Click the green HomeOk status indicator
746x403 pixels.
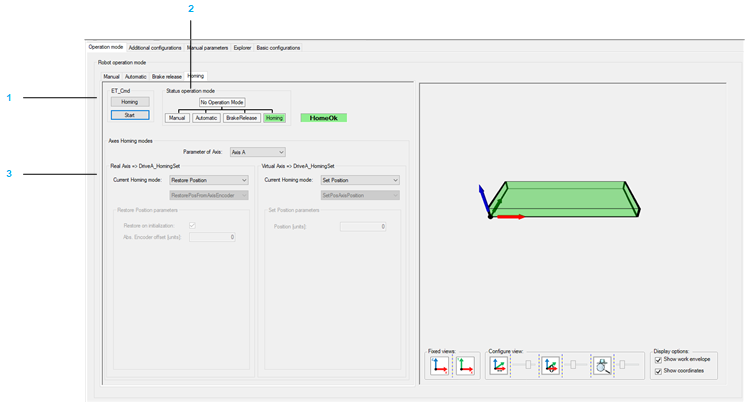[323, 118]
